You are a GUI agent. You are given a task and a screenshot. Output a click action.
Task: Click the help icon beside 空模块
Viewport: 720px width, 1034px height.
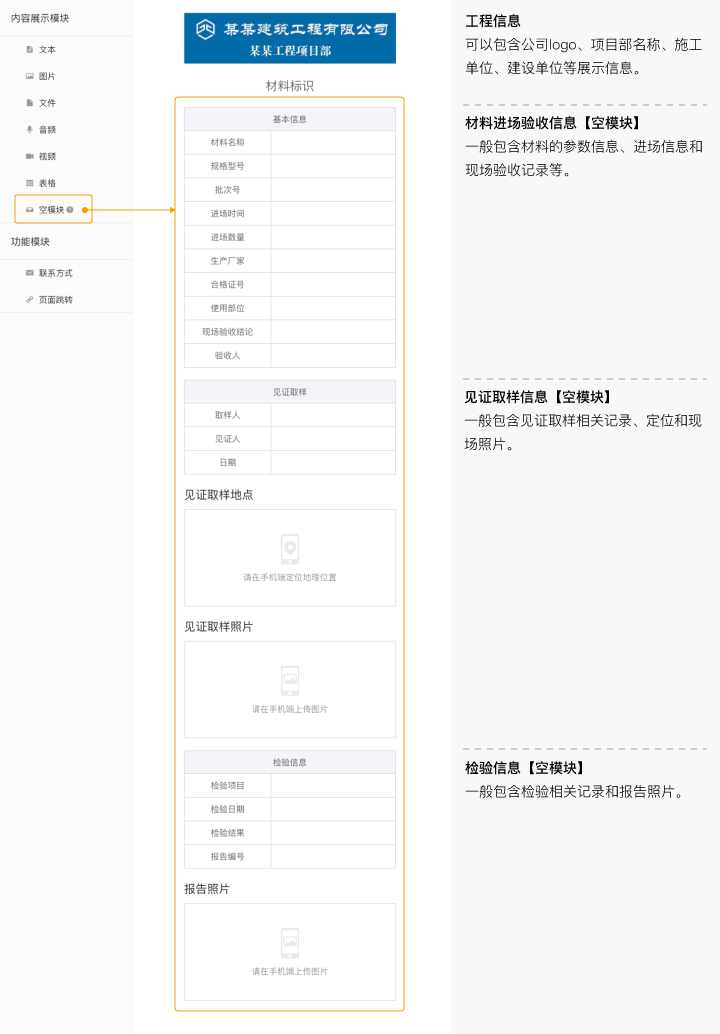click(70, 210)
